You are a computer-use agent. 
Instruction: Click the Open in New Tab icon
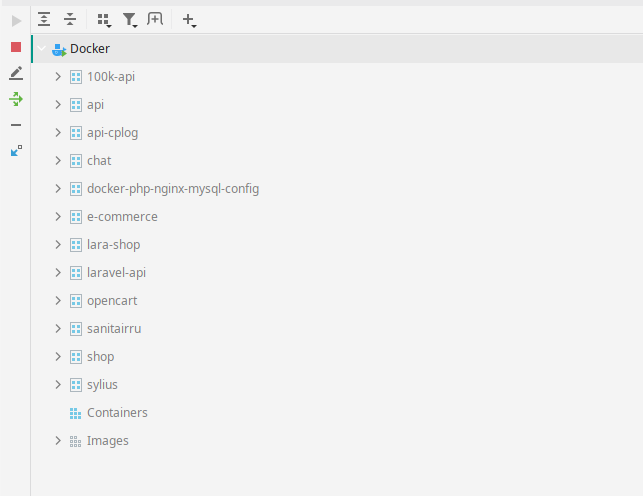click(x=155, y=19)
